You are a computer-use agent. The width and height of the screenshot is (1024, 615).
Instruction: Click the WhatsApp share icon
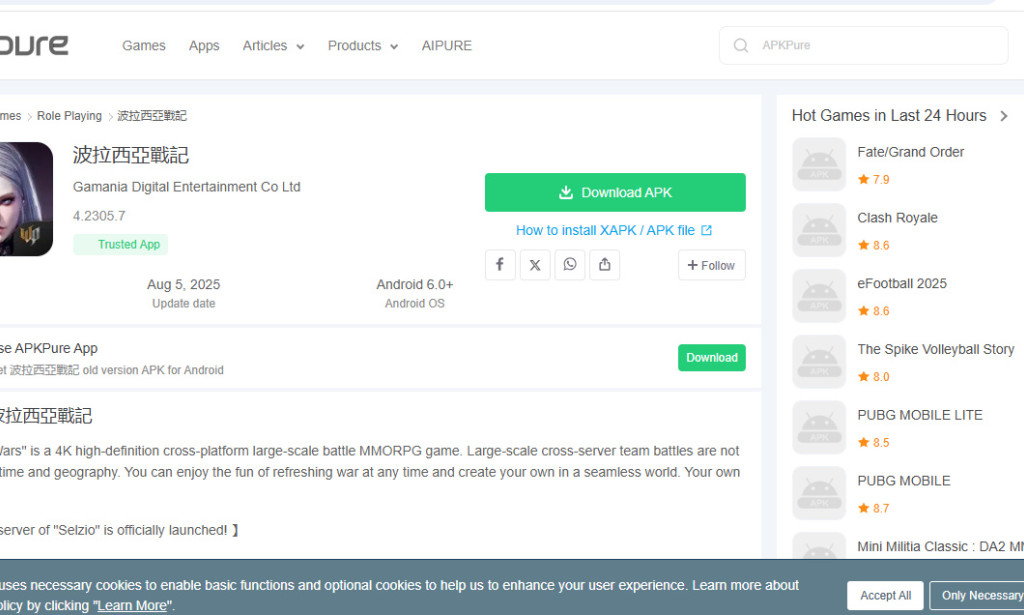(570, 264)
